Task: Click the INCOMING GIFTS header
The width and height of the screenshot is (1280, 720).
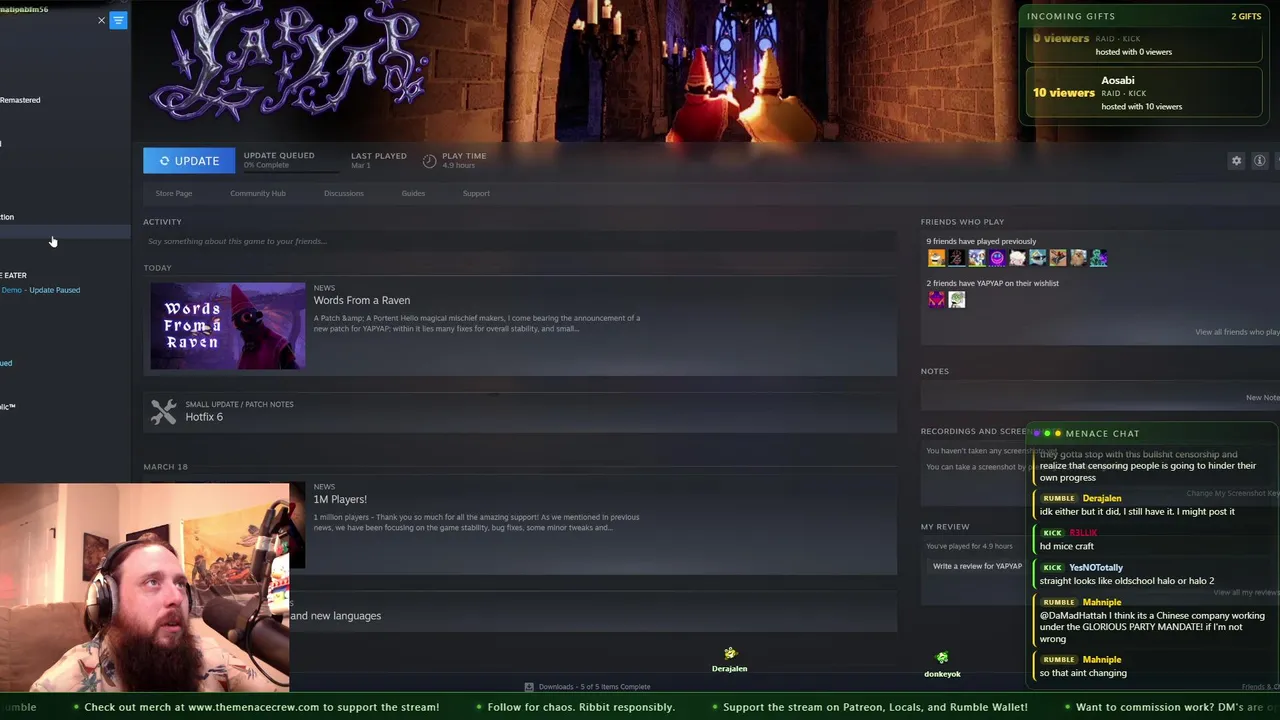Action: coord(1070,17)
